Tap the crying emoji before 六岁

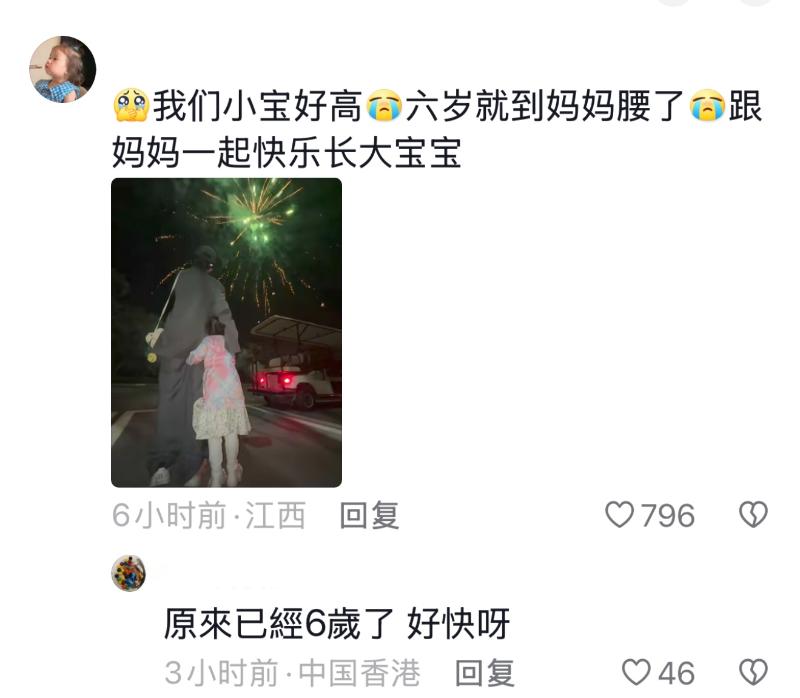pyautogui.click(x=384, y=106)
